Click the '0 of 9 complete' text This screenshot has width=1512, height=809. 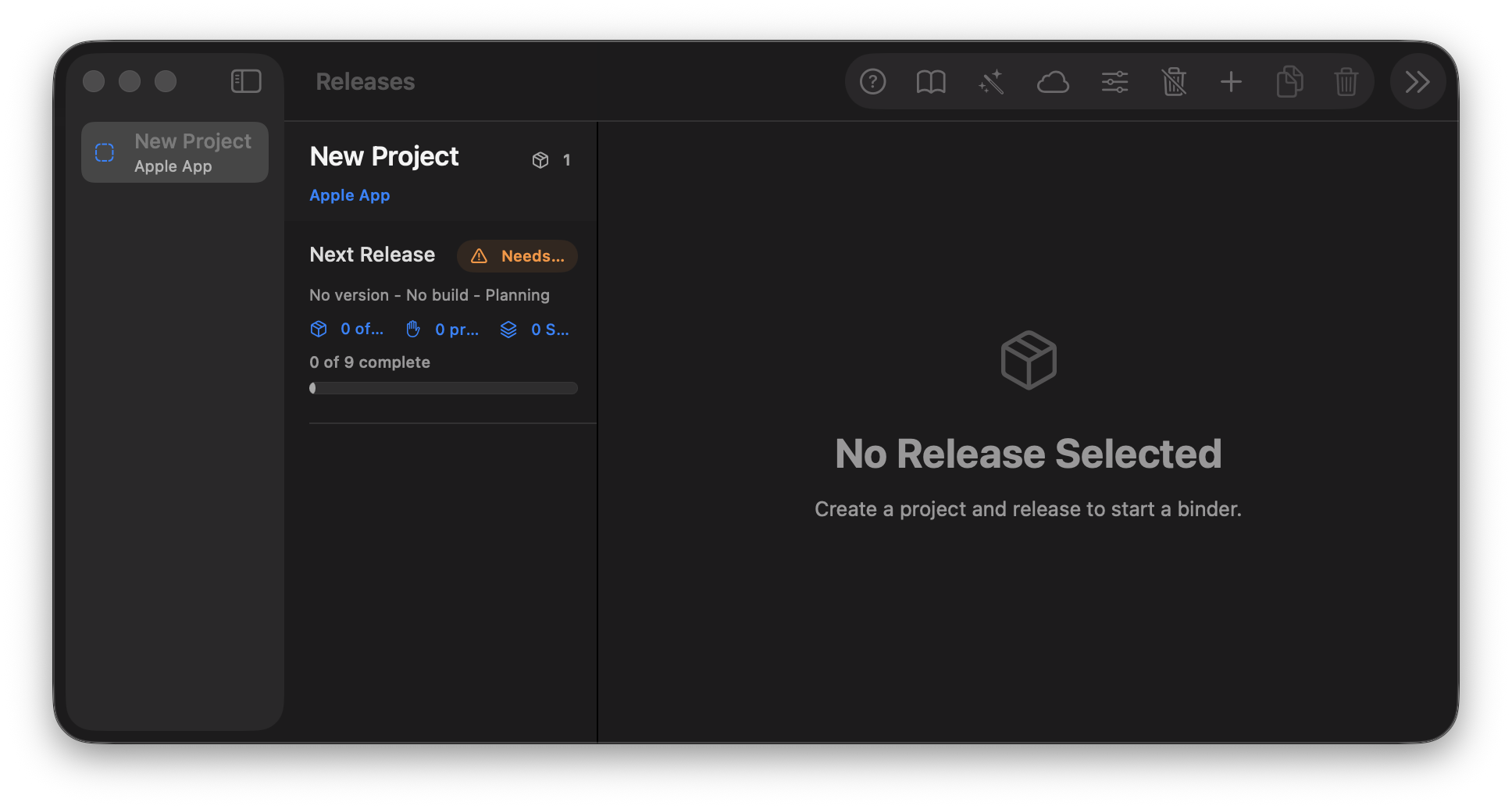(x=369, y=362)
